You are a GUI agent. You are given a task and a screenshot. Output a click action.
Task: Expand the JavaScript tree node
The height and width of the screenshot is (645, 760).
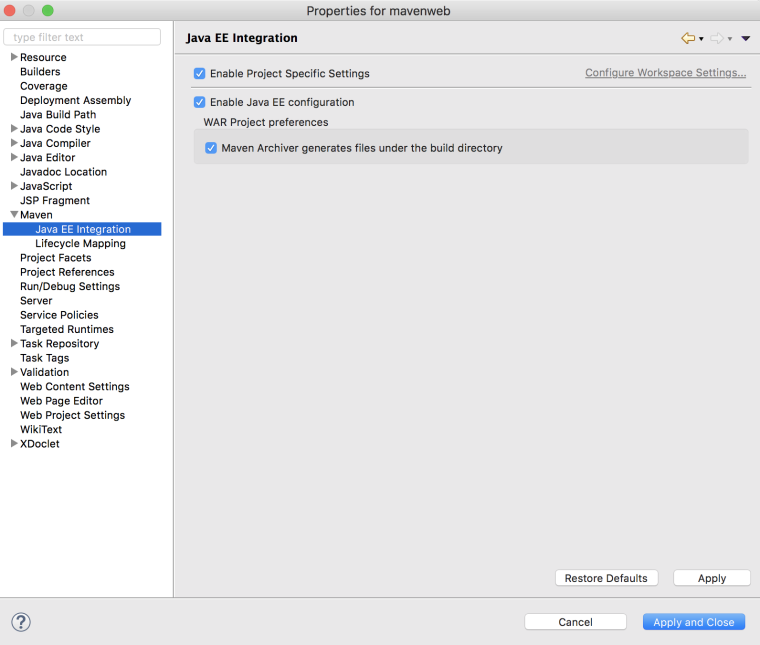click(14, 186)
